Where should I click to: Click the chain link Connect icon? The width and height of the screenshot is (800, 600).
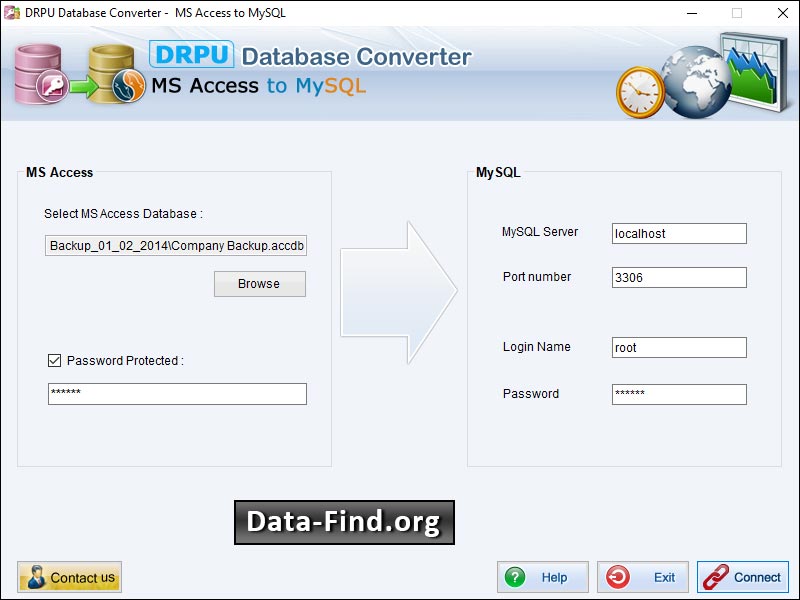(x=717, y=577)
